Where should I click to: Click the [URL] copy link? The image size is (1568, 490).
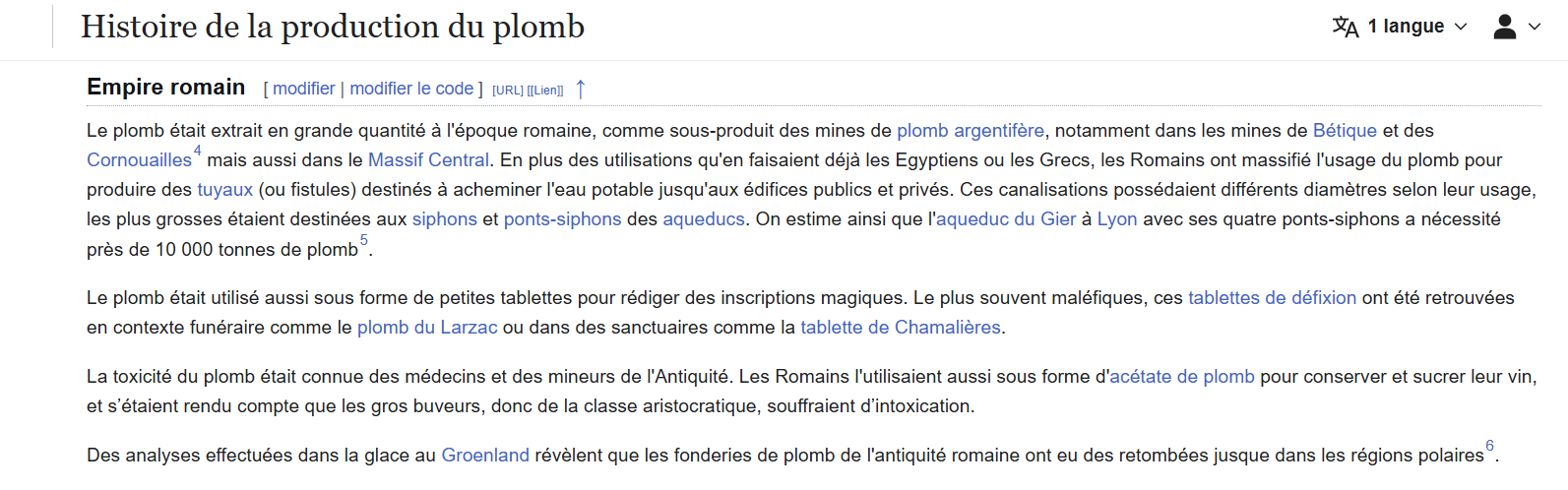point(507,91)
